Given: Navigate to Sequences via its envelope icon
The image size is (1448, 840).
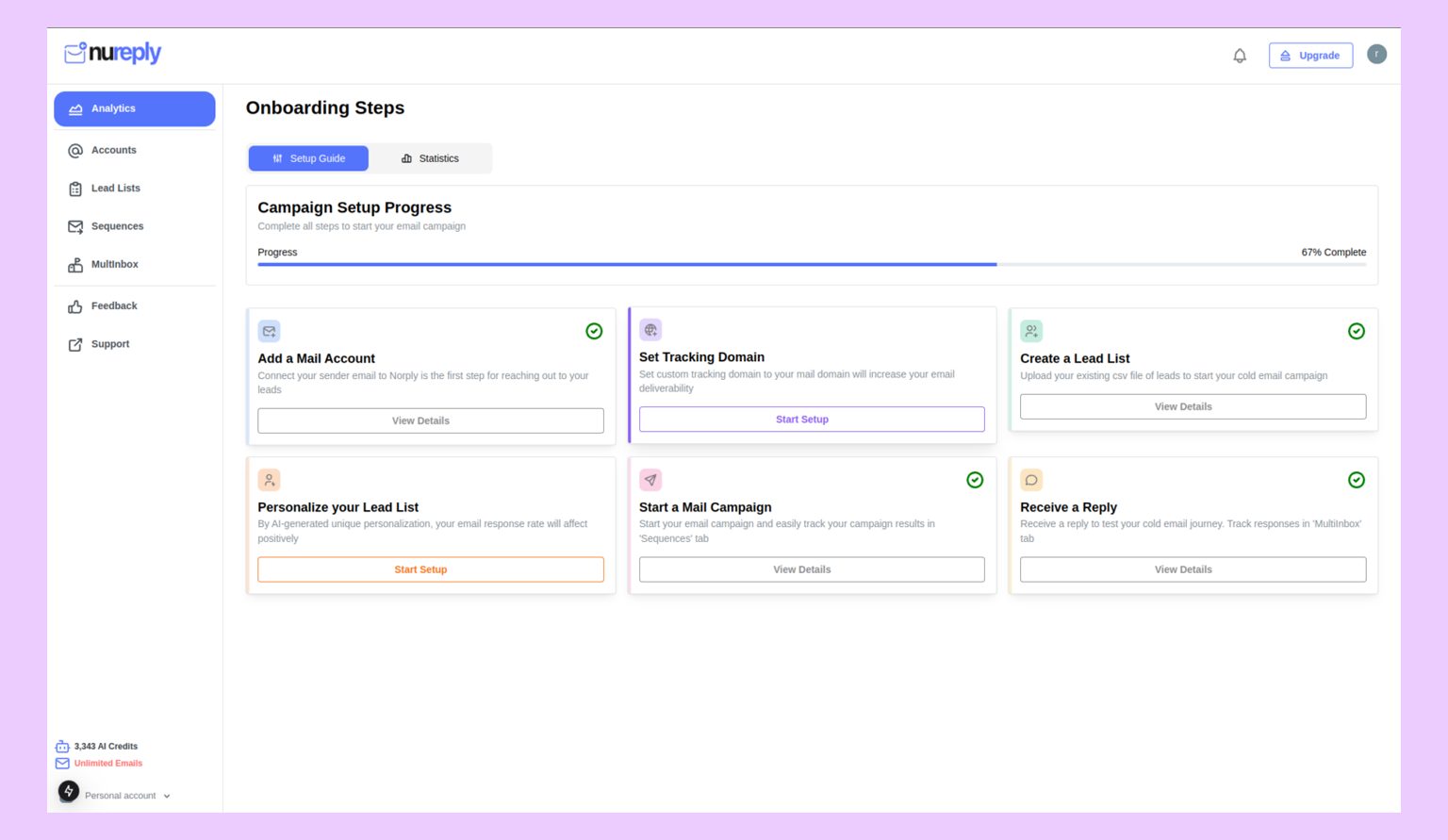Looking at the screenshot, I should click(x=74, y=226).
